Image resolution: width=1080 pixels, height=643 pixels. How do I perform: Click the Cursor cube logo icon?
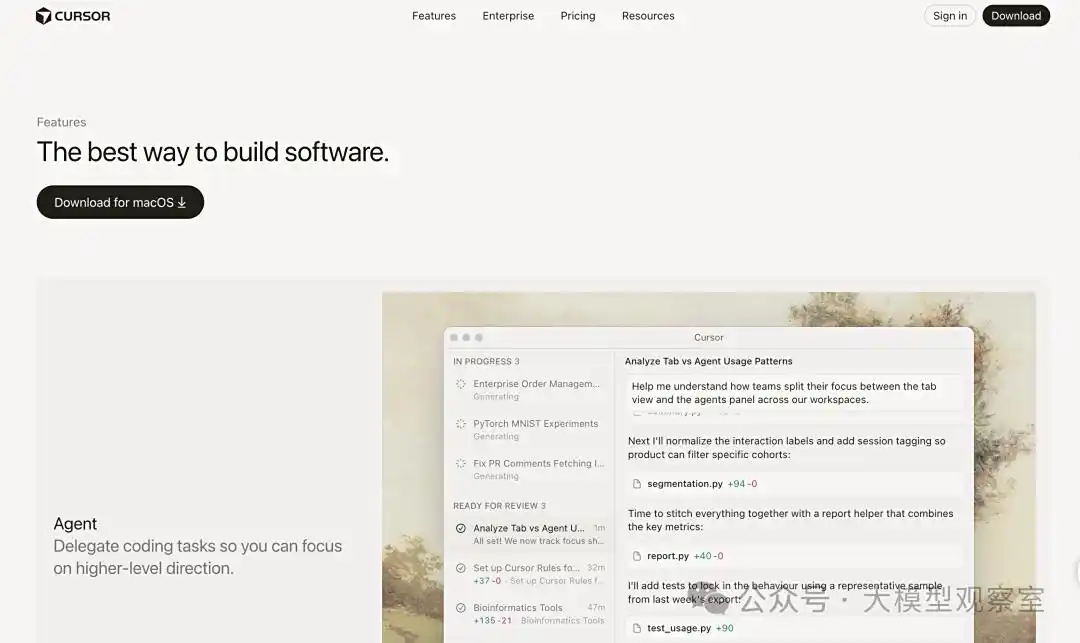[x=43, y=16]
